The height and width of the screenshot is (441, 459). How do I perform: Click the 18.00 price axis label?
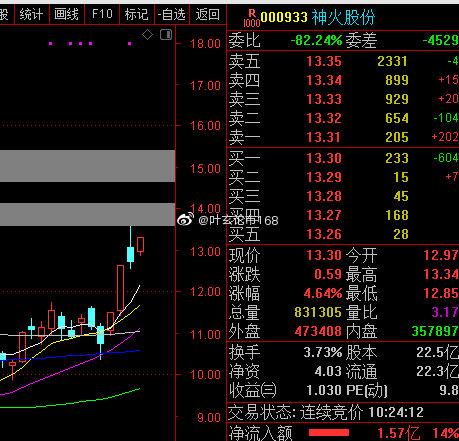pos(205,44)
